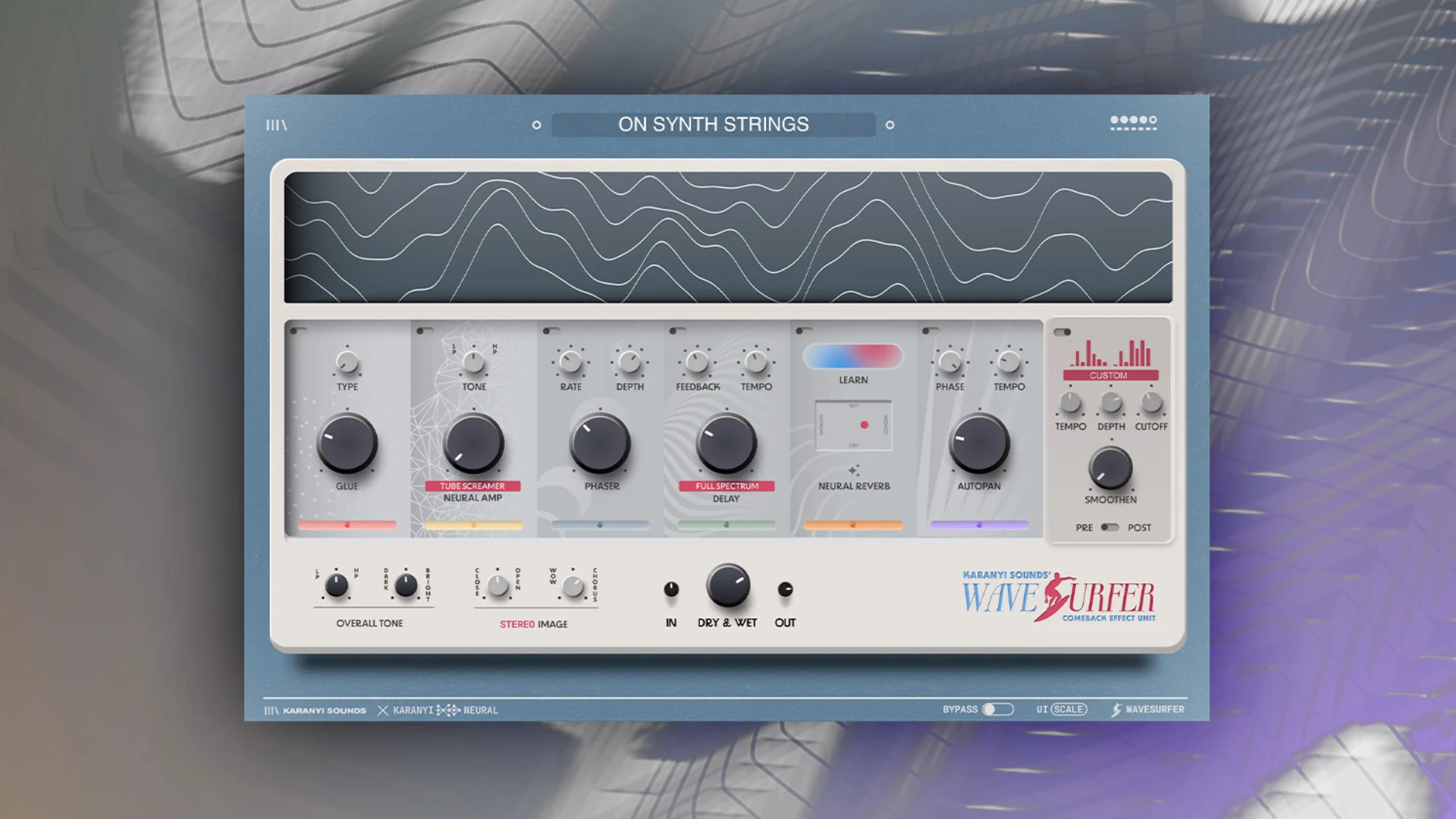1456x819 pixels.
Task: Click the STEREO IMAGE label
Action: coord(534,624)
